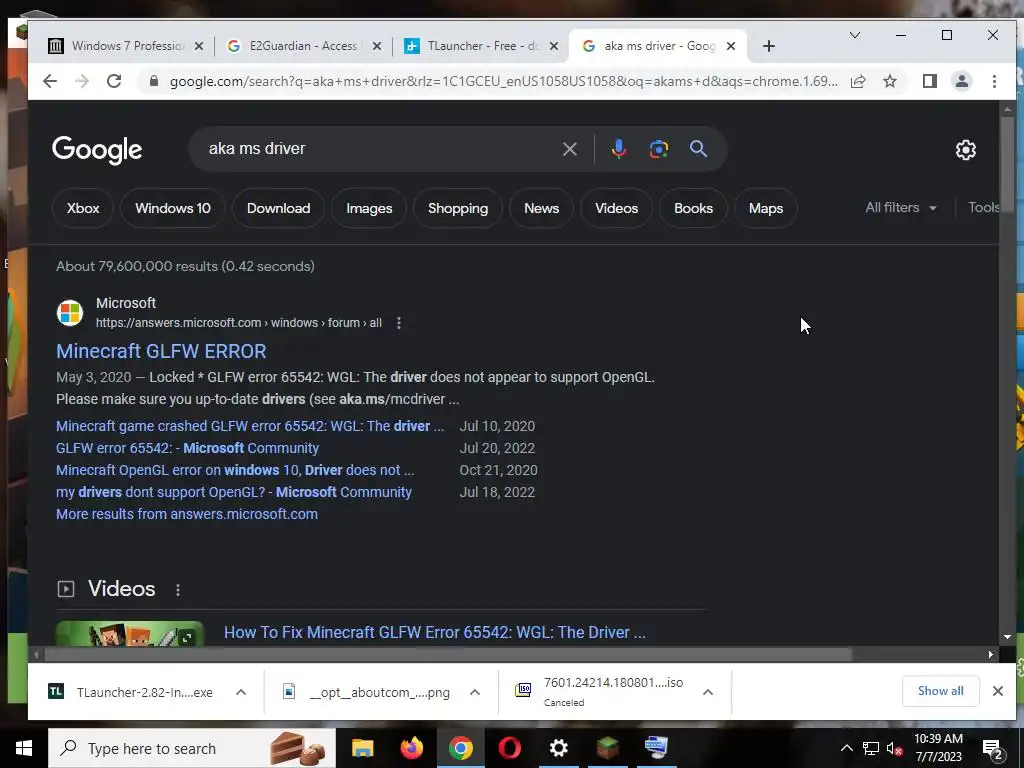Open Opera from the taskbar
1024x768 pixels.
tap(509, 748)
